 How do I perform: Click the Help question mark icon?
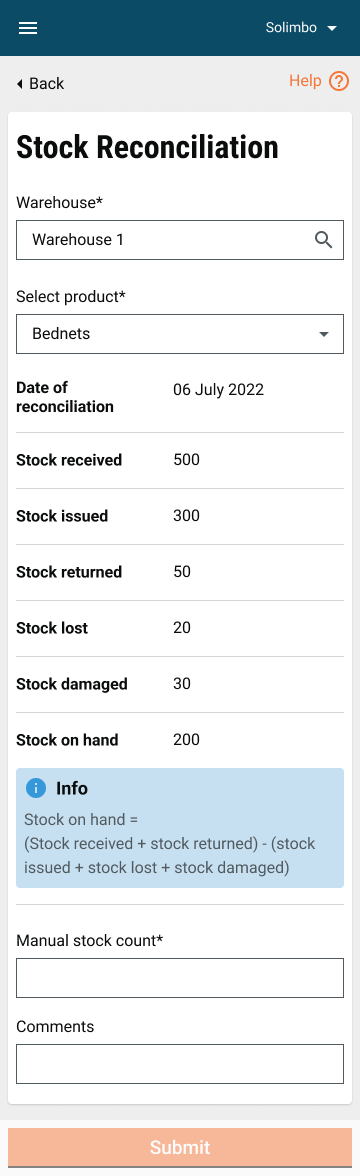(339, 81)
